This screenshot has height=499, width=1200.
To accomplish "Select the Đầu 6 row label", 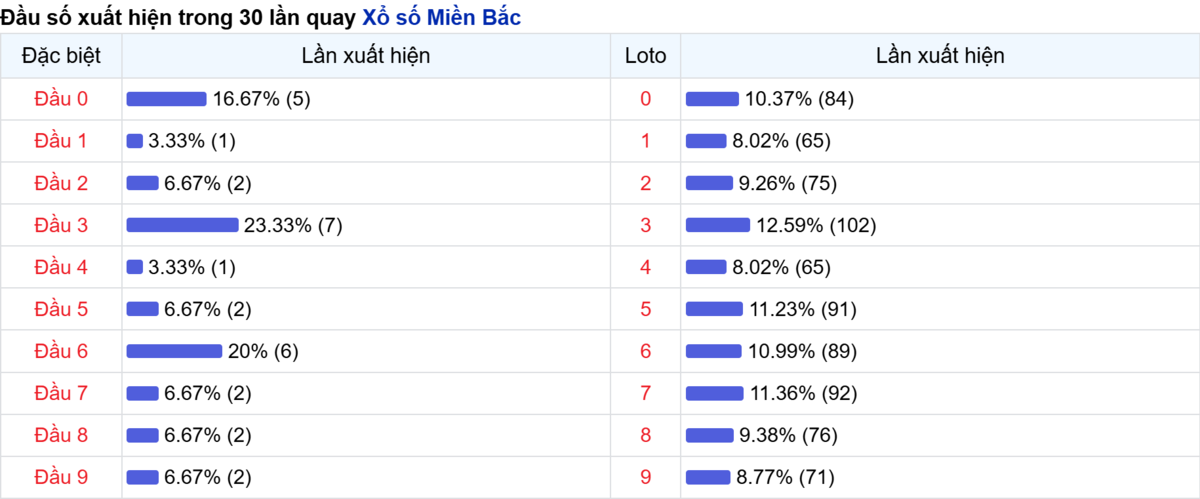I will click(61, 351).
